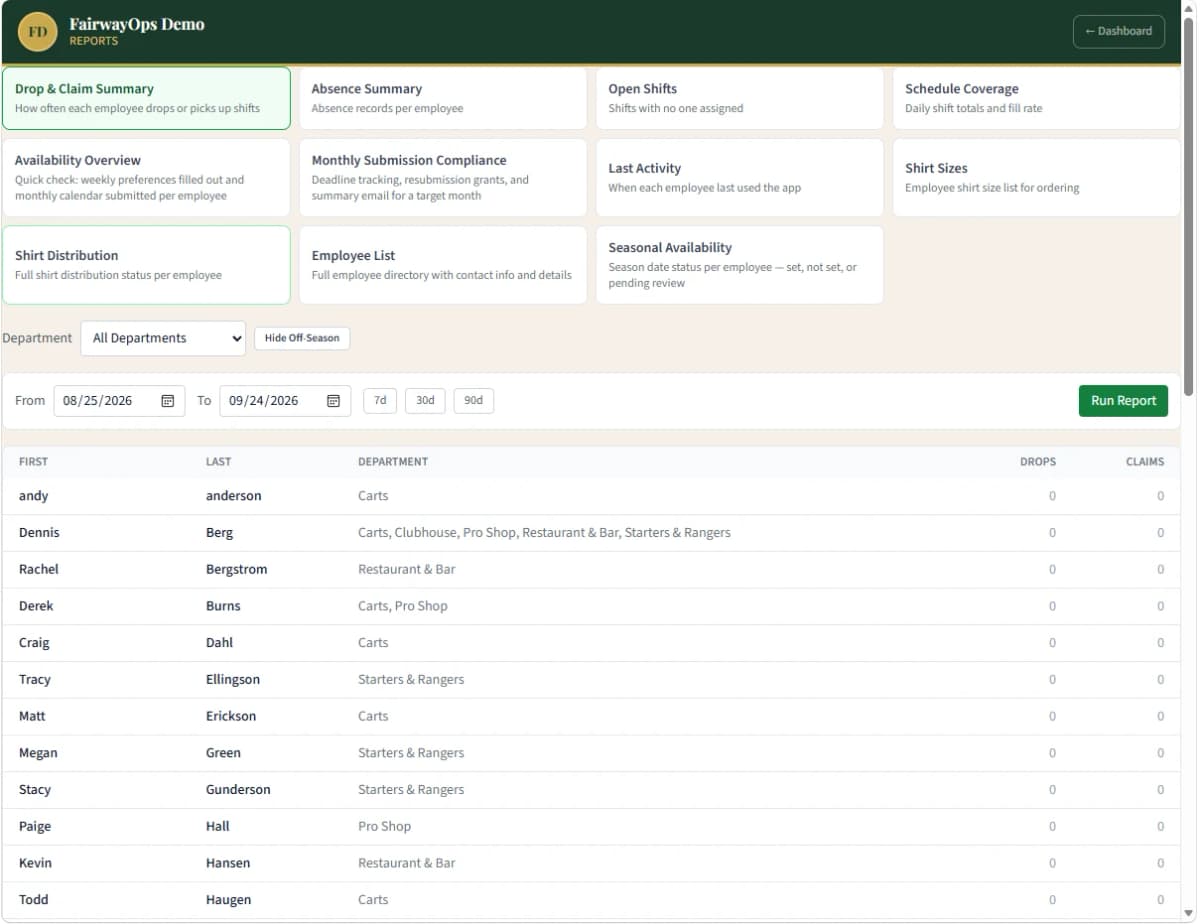This screenshot has height=924, width=1200.
Task: Open the From date calendar picker icon
Action: (x=168, y=401)
